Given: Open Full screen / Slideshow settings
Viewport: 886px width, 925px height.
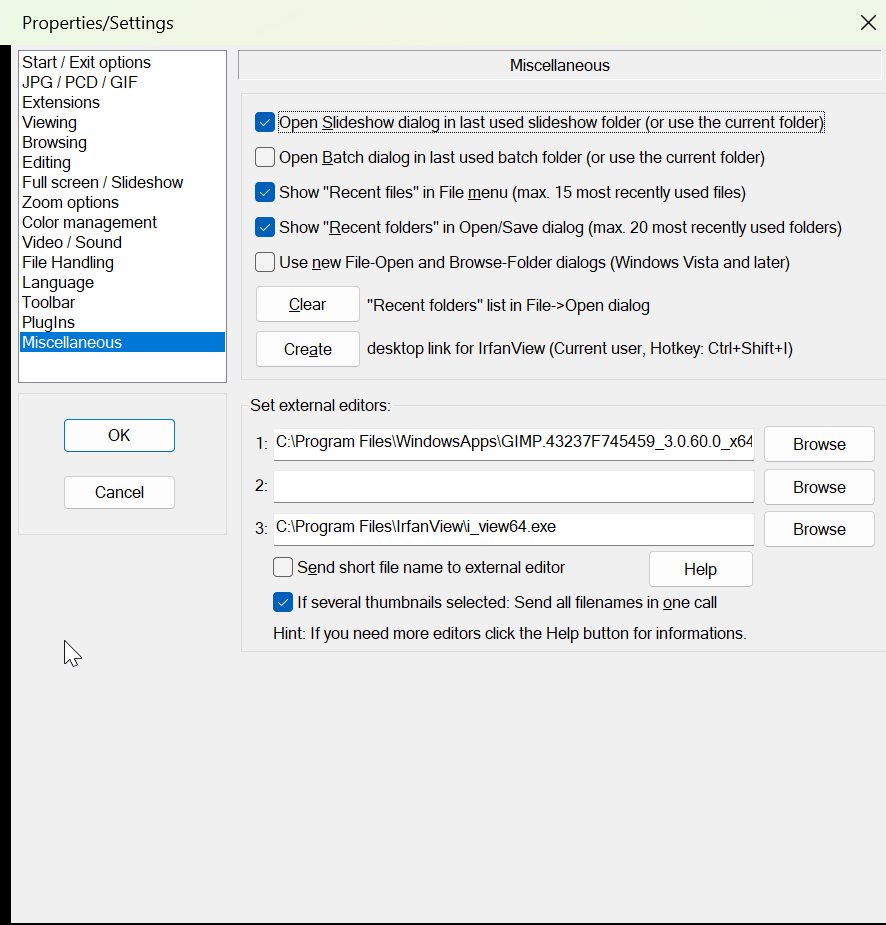Looking at the screenshot, I should click(x=103, y=182).
